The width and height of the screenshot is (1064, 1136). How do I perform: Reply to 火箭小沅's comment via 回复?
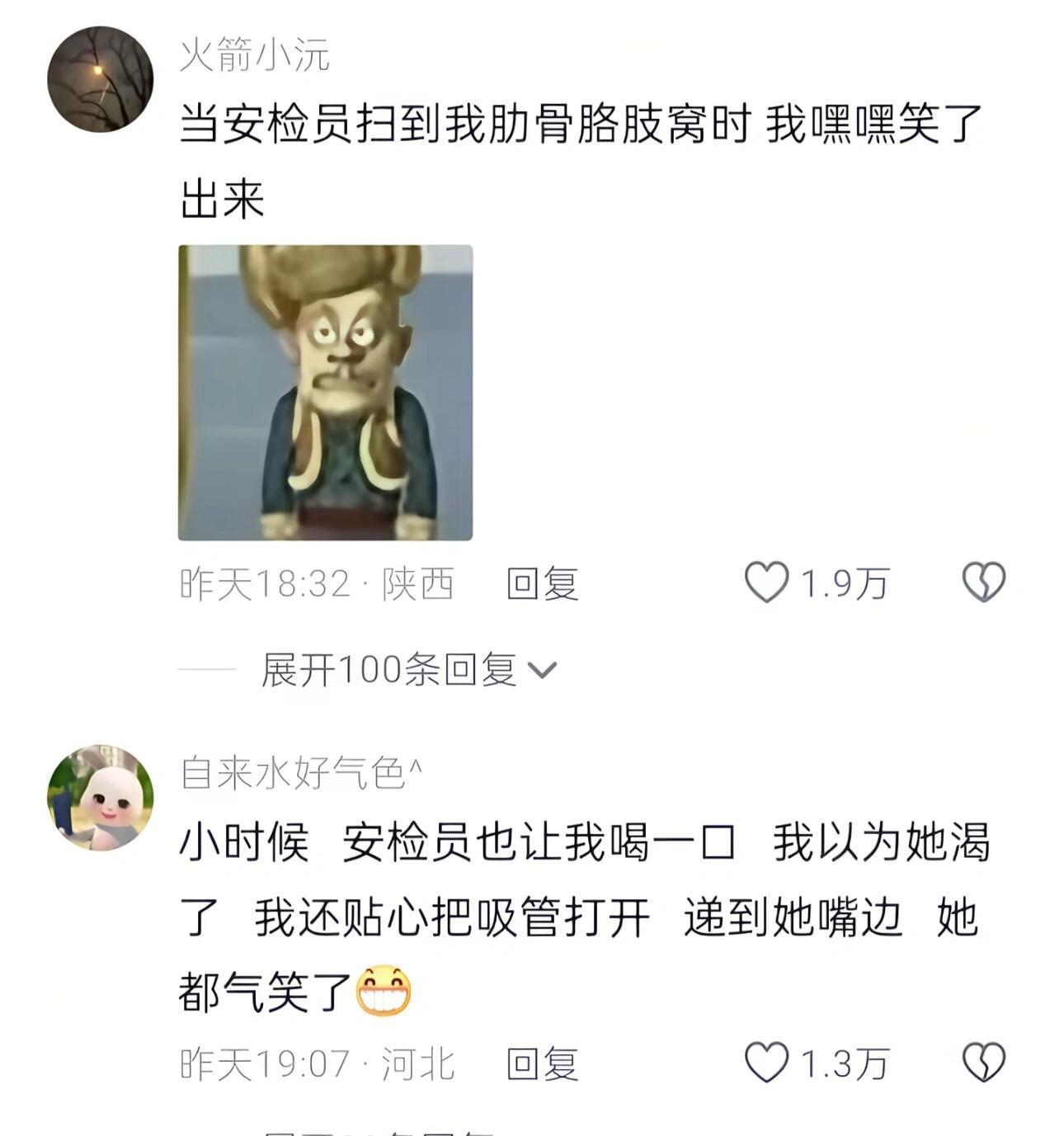pyautogui.click(x=542, y=583)
